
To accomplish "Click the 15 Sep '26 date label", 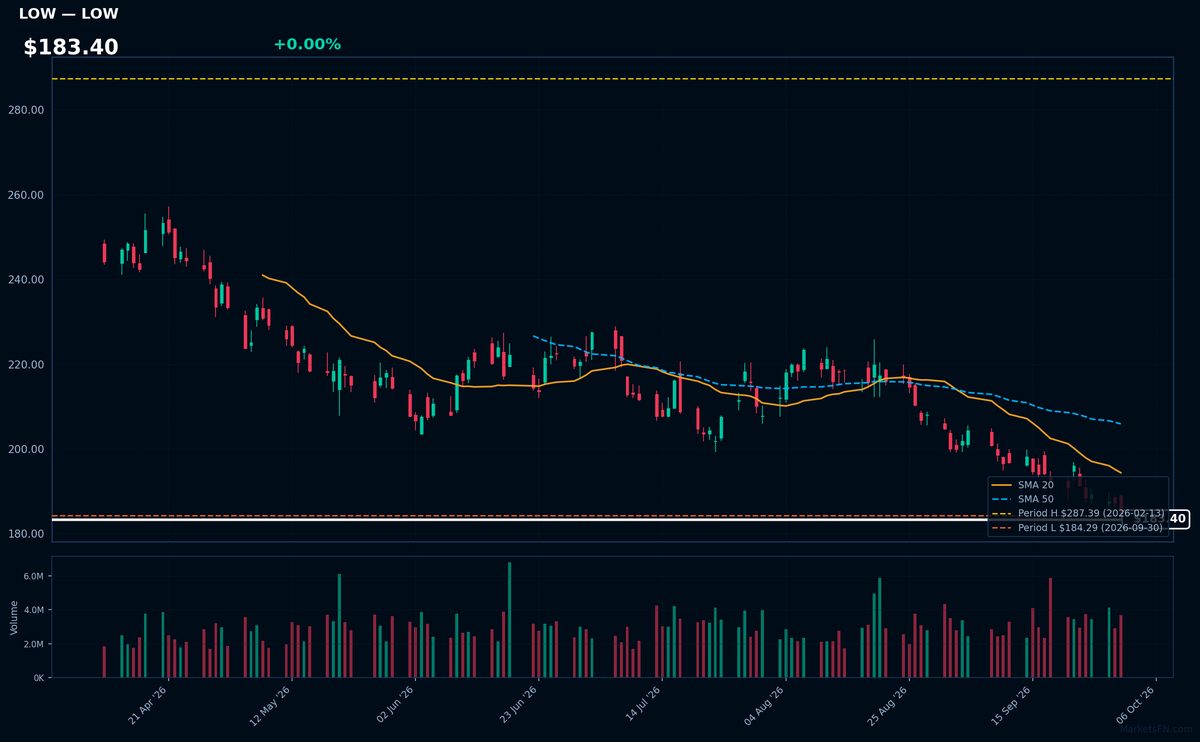I will coord(1013,704).
